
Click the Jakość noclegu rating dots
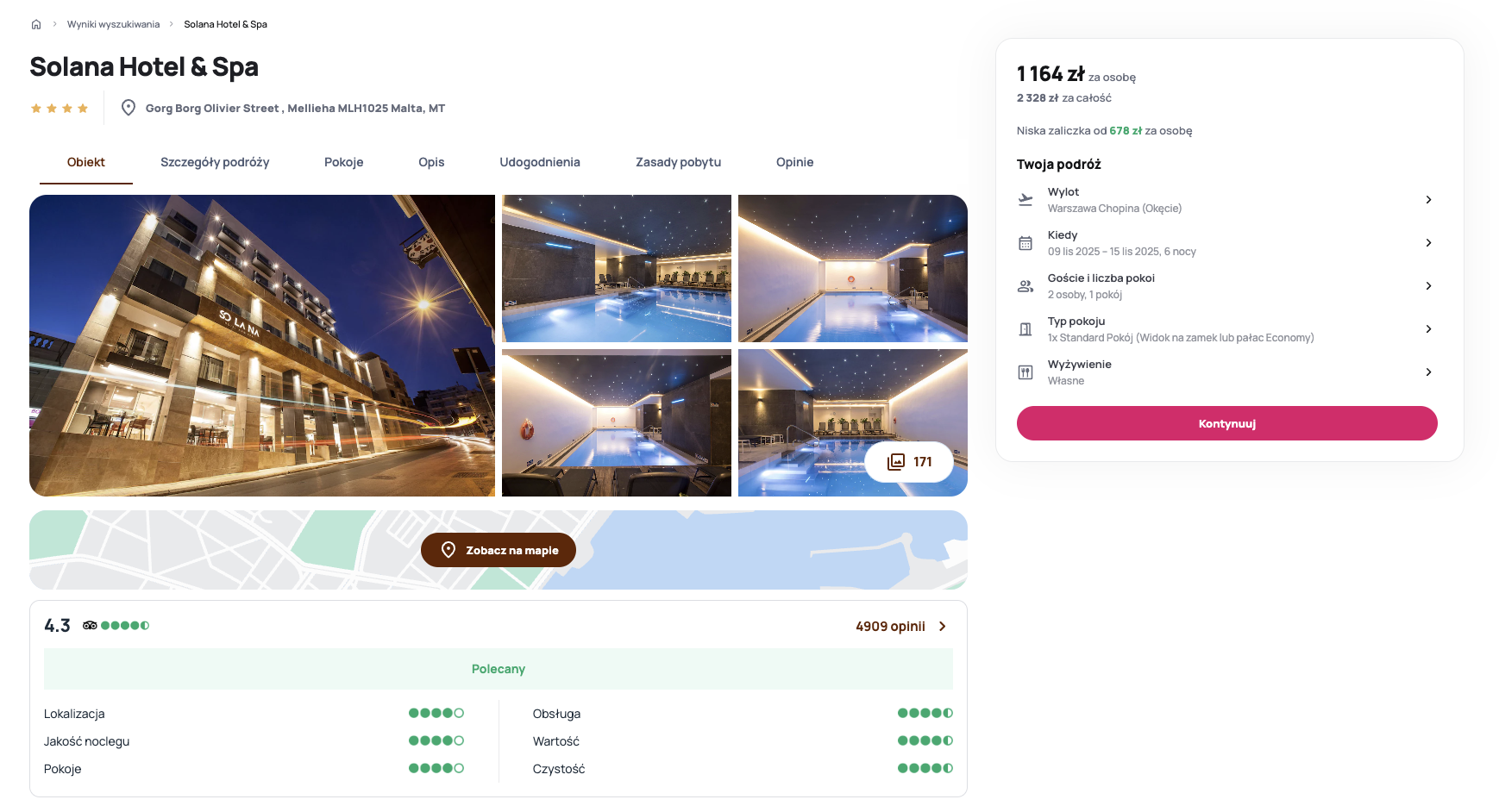(x=436, y=740)
